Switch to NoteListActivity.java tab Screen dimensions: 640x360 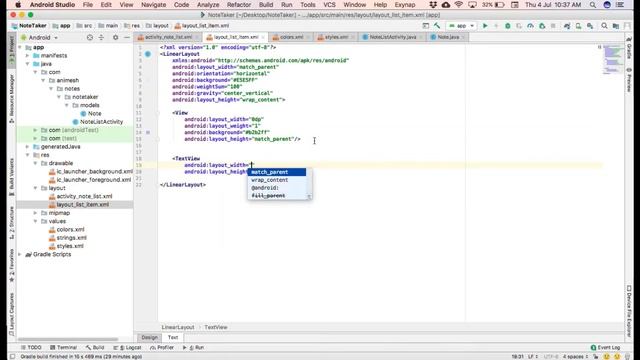[393, 37]
